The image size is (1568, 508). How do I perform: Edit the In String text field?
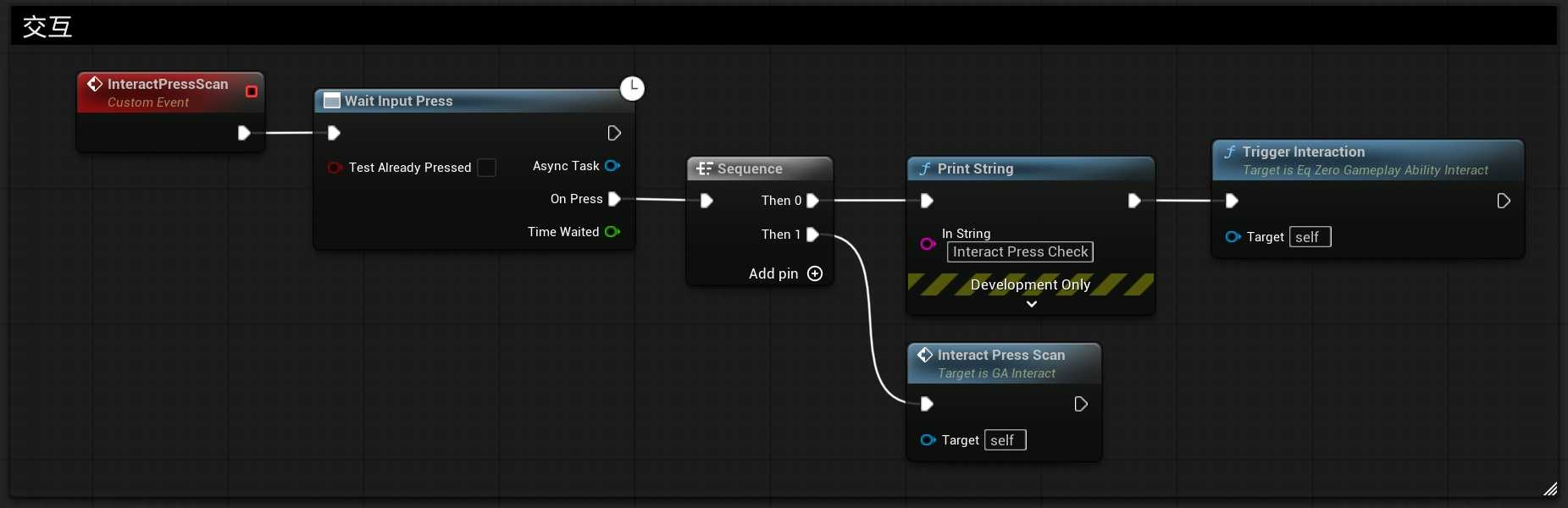point(1020,252)
